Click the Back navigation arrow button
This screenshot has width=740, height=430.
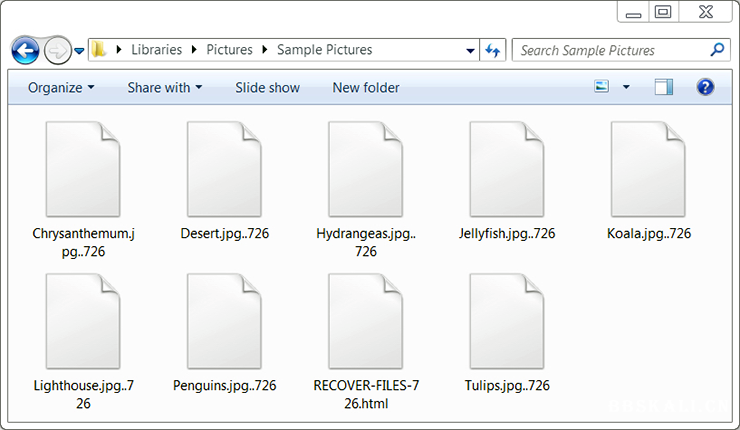25,50
